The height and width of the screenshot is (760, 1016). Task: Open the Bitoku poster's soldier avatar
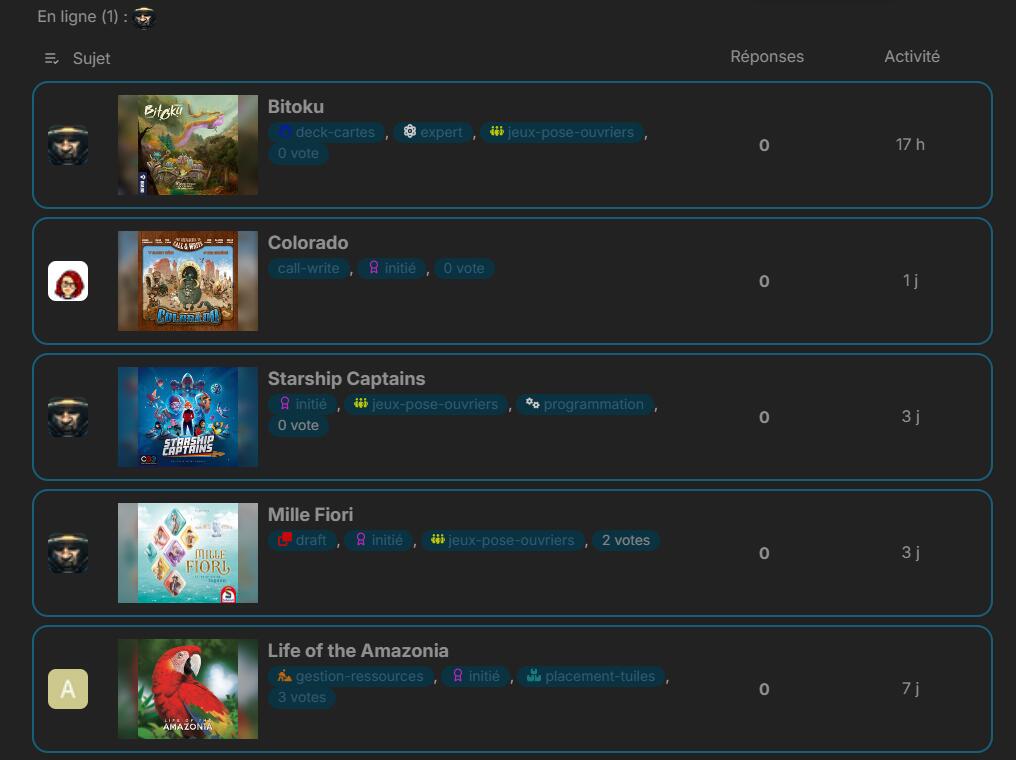pos(68,145)
